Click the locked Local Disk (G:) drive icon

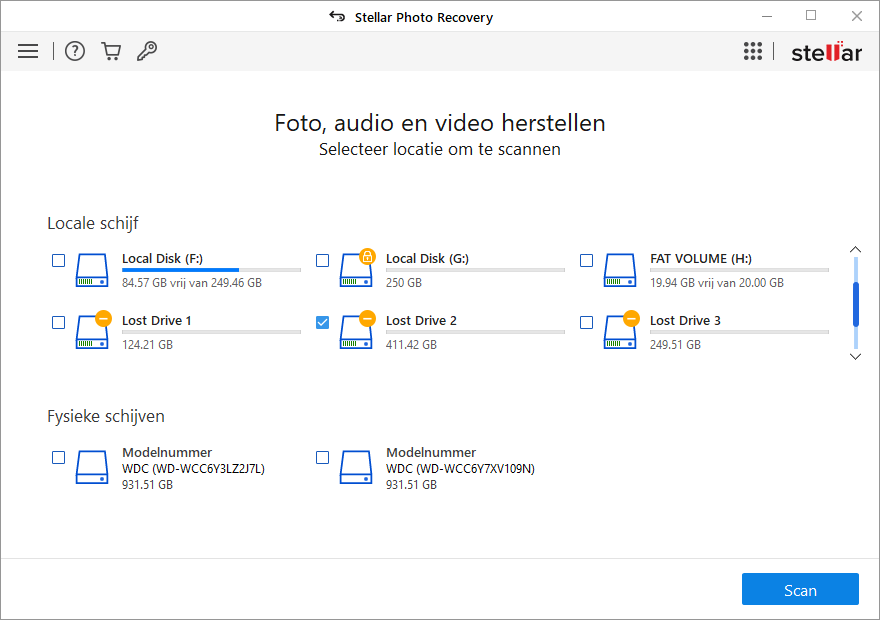click(357, 268)
